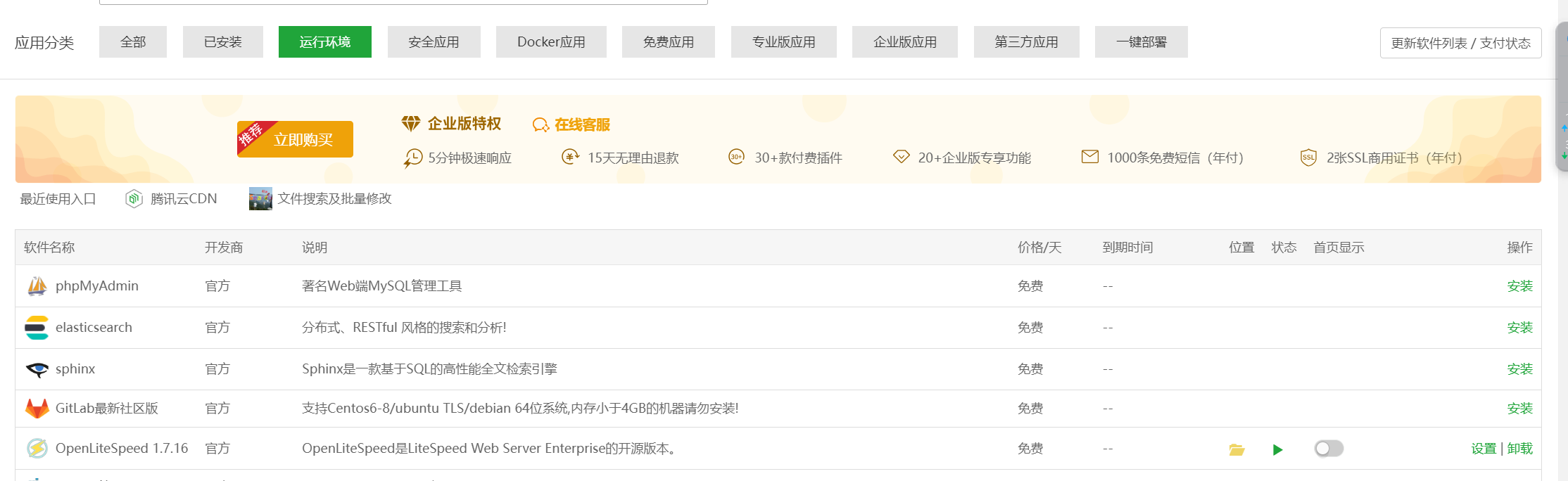This screenshot has width=1568, height=481.
Task: Click the elasticsearch software name
Action: coord(94,328)
